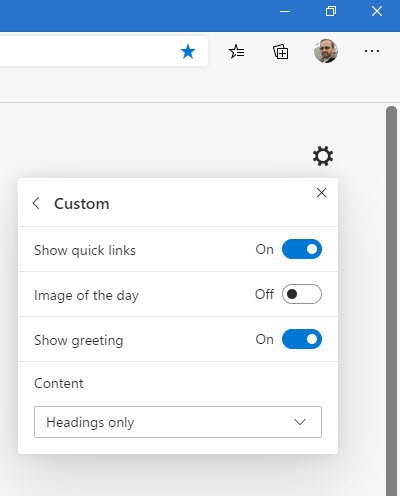Open the Favorites list icon
400x496 pixels.
pos(236,52)
